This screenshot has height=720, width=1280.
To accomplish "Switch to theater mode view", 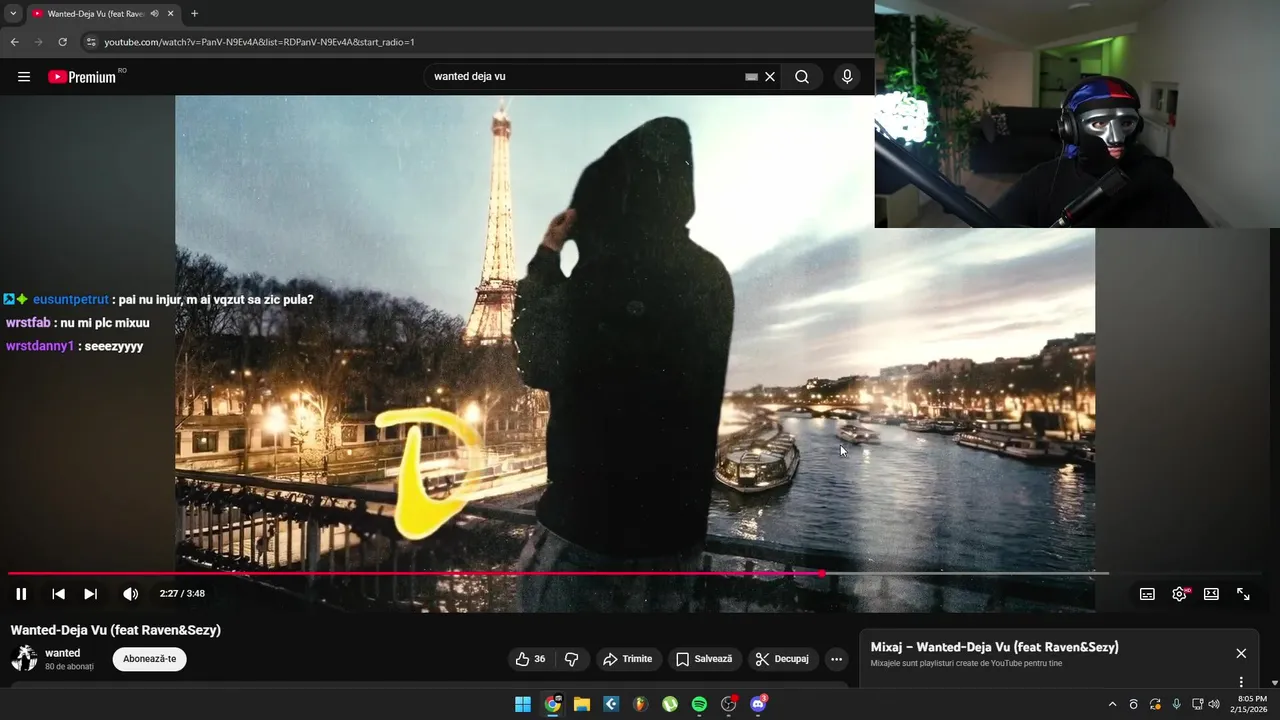I will pos(1211,594).
